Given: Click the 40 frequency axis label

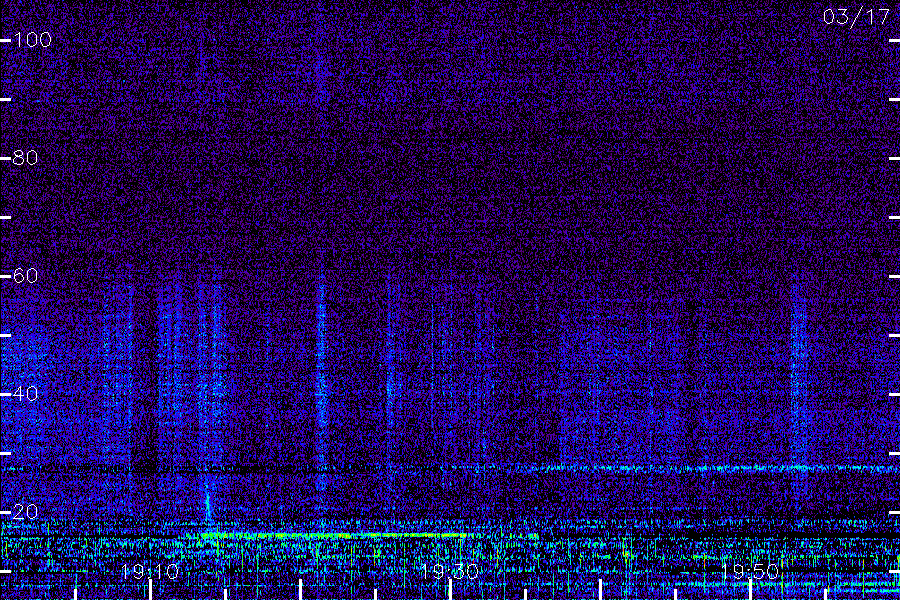Looking at the screenshot, I should [25, 394].
